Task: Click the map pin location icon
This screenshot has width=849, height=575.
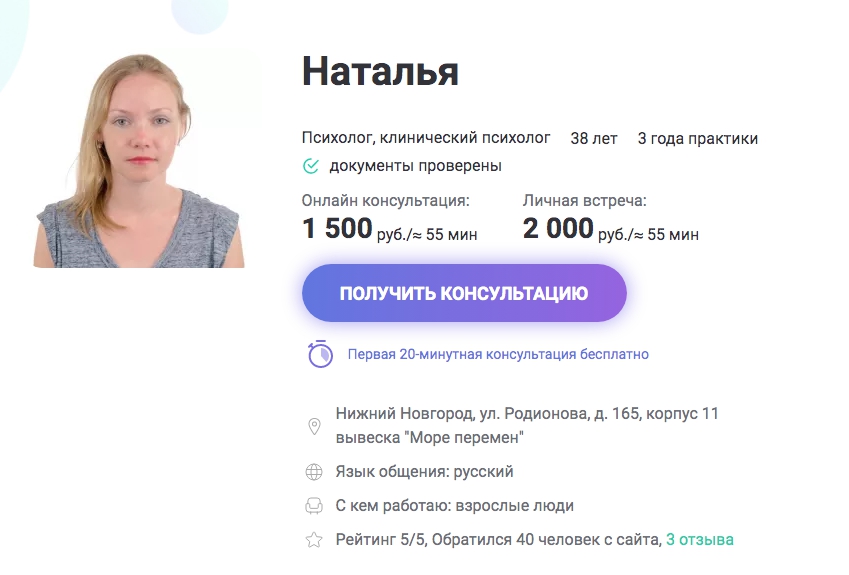Action: [x=314, y=426]
